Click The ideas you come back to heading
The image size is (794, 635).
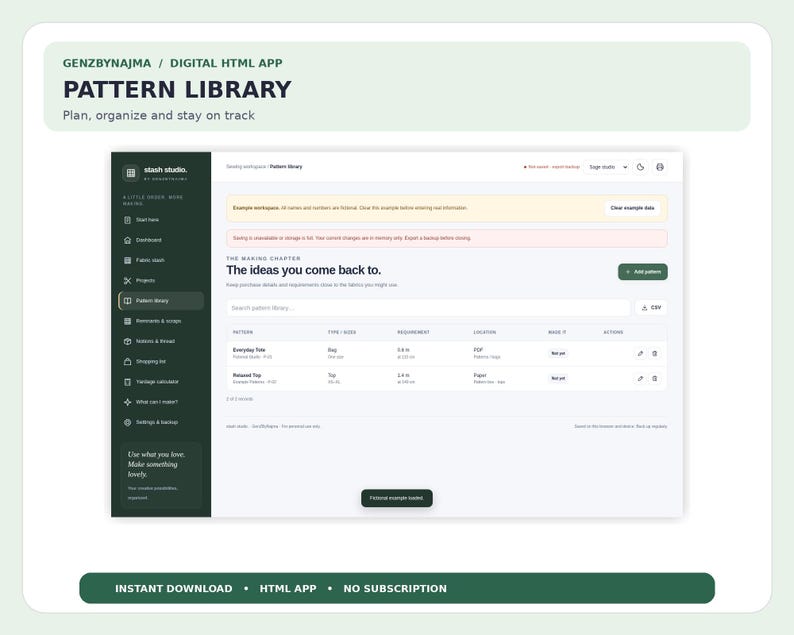[x=303, y=270]
